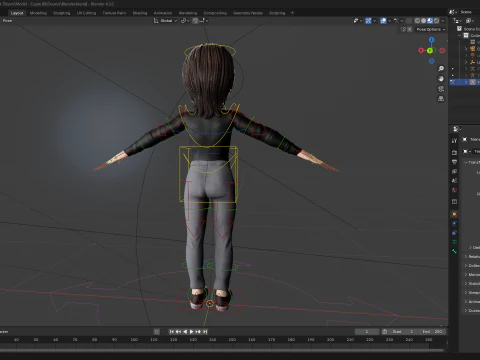Open the Rendering workspace tab
The width and height of the screenshot is (480, 360).
[x=188, y=13]
